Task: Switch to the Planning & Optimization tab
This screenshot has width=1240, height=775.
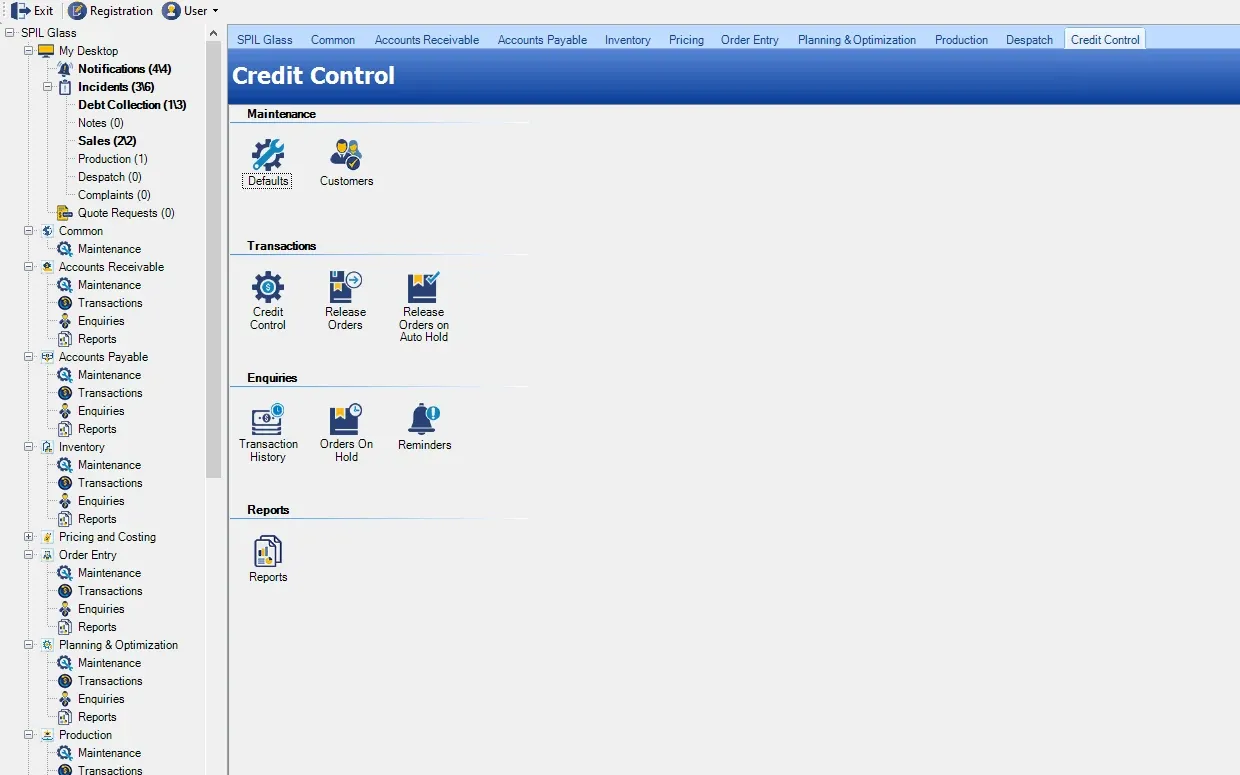Action: coord(857,40)
